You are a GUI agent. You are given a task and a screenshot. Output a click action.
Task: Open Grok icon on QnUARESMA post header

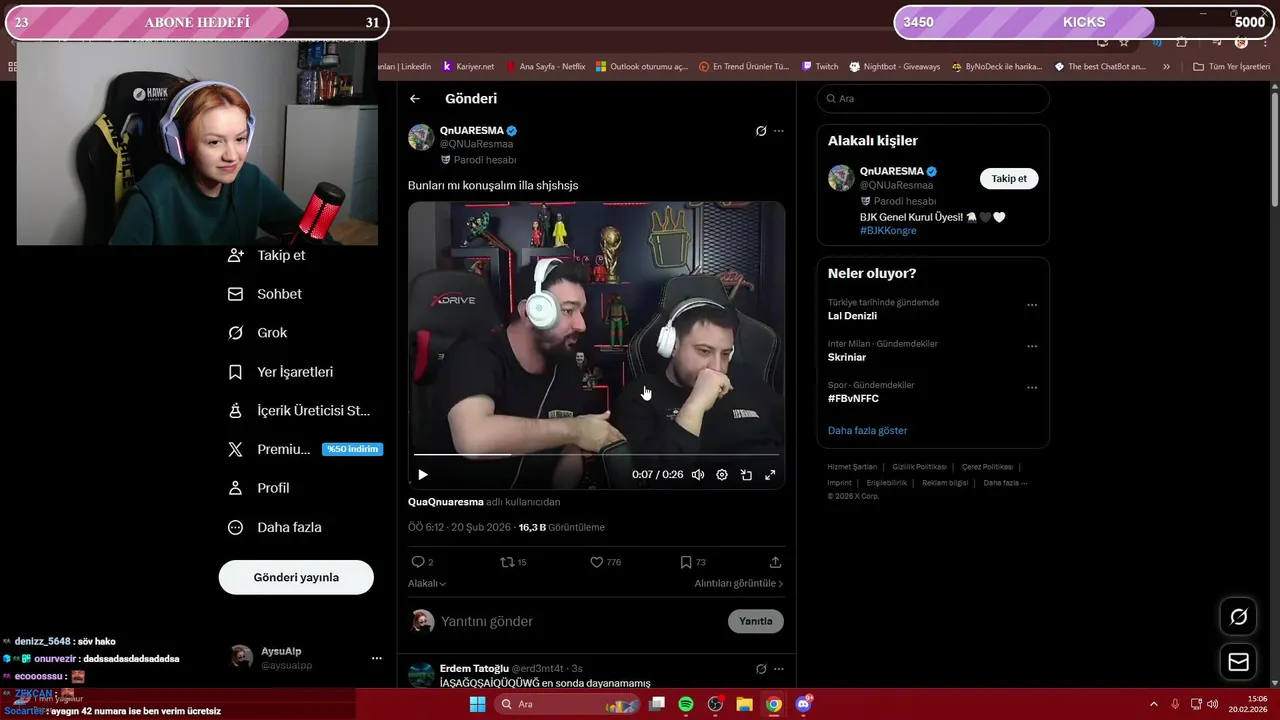(x=761, y=131)
